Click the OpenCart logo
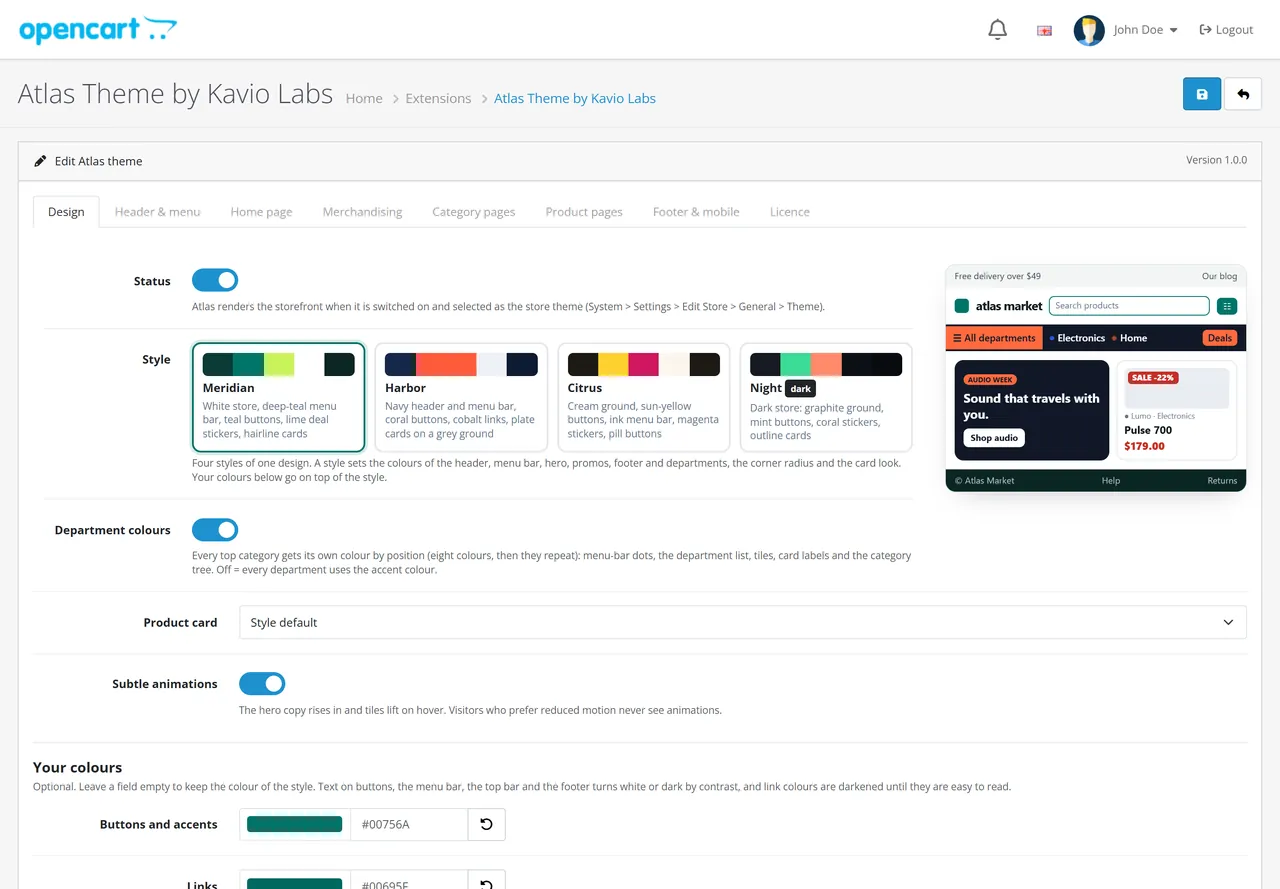This screenshot has width=1280, height=889. coord(98,30)
